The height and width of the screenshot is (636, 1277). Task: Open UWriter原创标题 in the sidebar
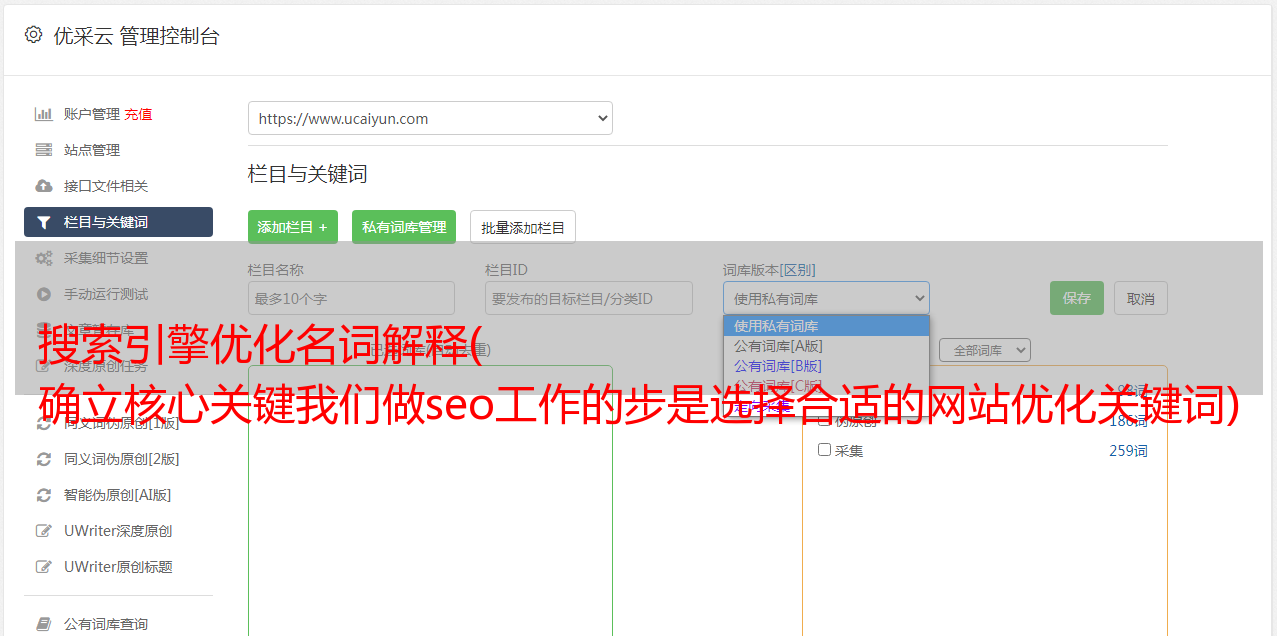(x=118, y=567)
